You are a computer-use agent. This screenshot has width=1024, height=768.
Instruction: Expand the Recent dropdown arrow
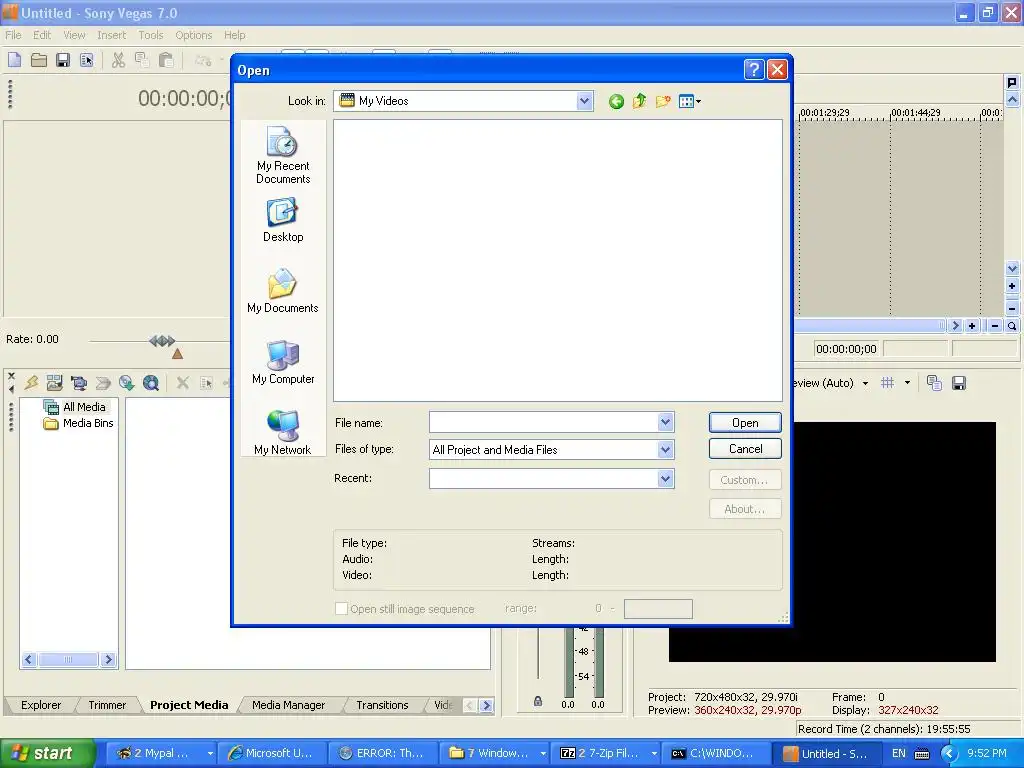tap(665, 479)
